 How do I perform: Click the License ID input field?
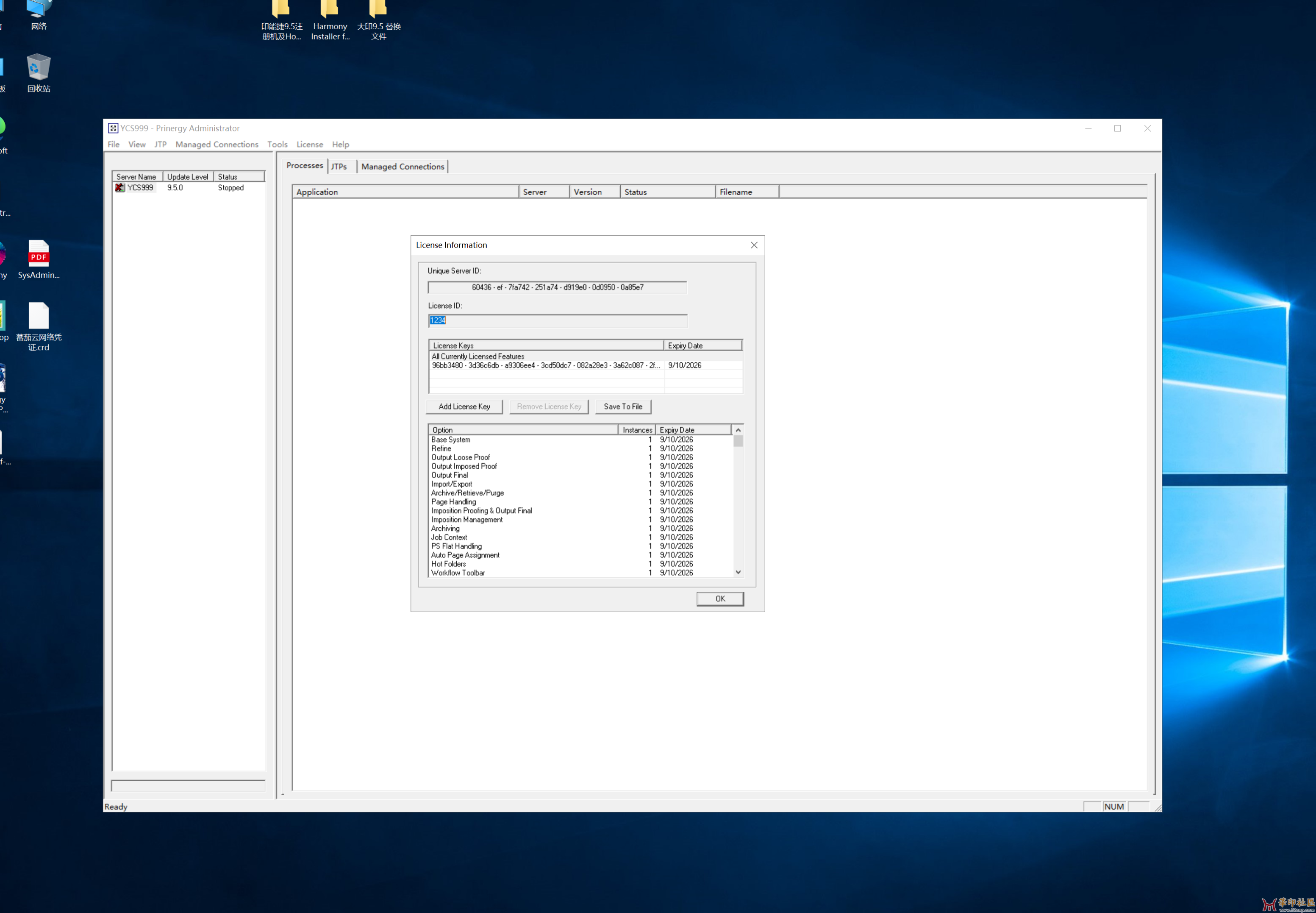coord(558,320)
